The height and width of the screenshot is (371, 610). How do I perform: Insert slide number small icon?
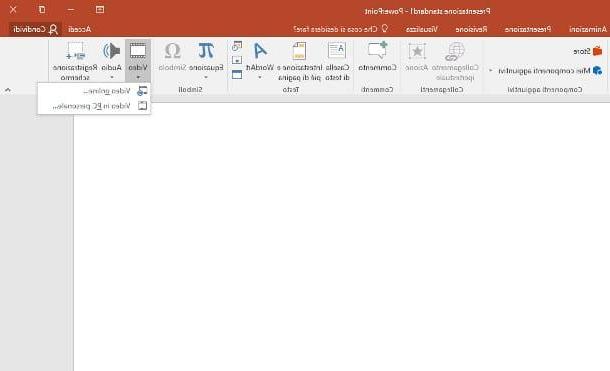[237, 60]
